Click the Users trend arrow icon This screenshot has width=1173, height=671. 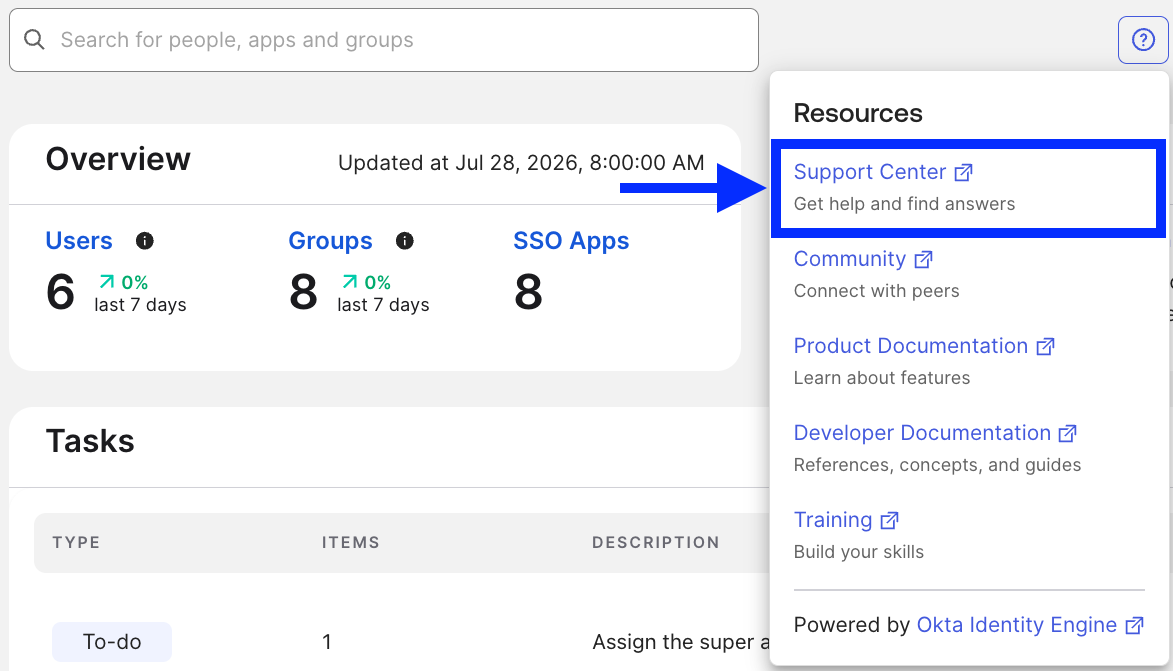[107, 282]
